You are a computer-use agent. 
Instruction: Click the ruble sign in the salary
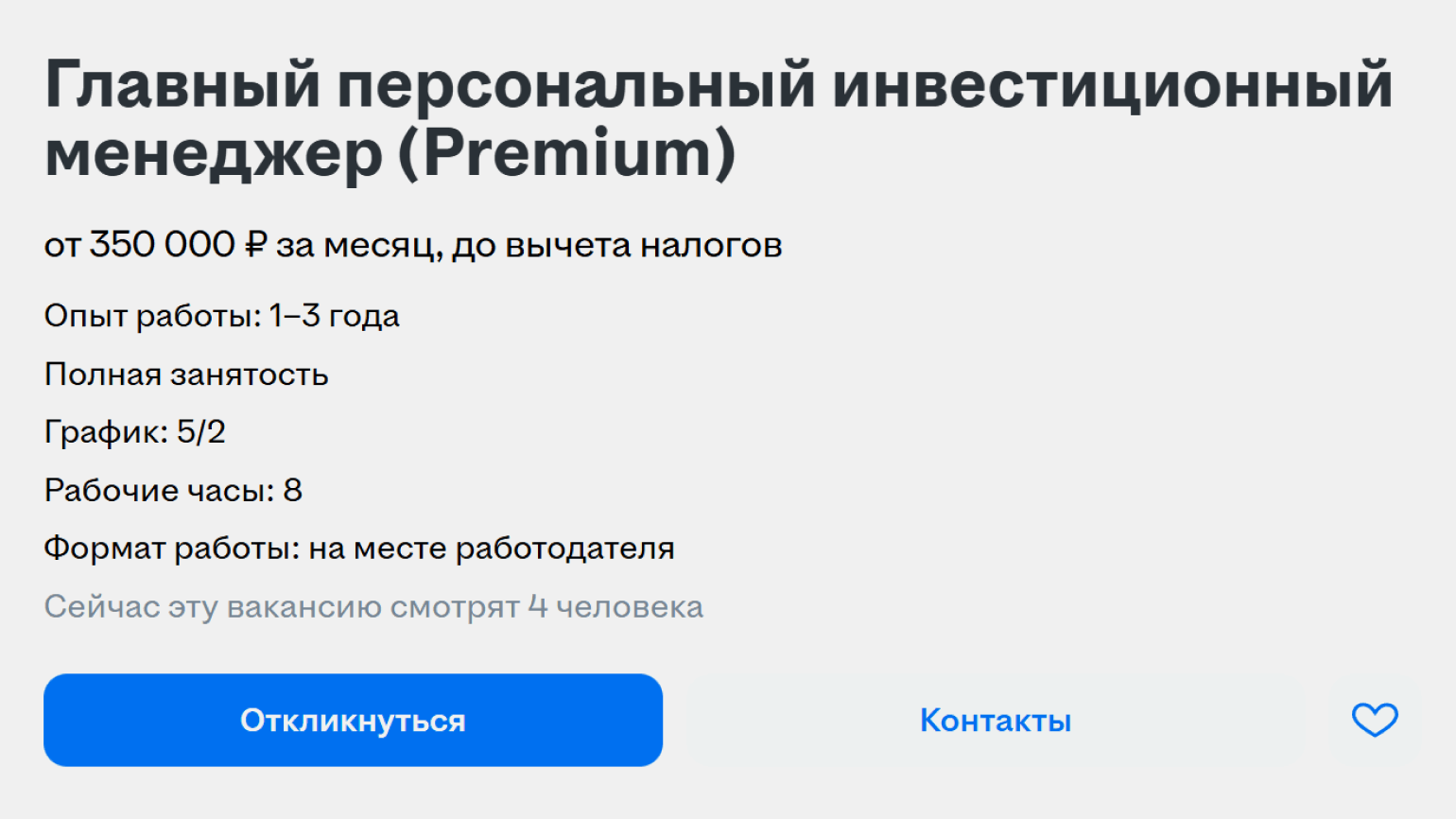tap(255, 245)
